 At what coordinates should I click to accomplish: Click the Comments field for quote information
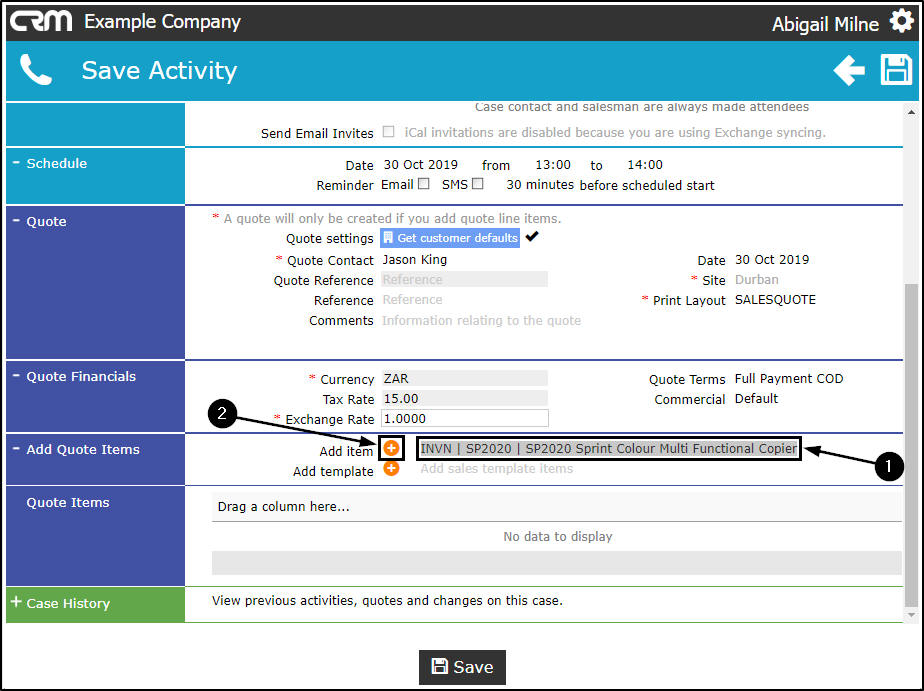[x=481, y=320]
